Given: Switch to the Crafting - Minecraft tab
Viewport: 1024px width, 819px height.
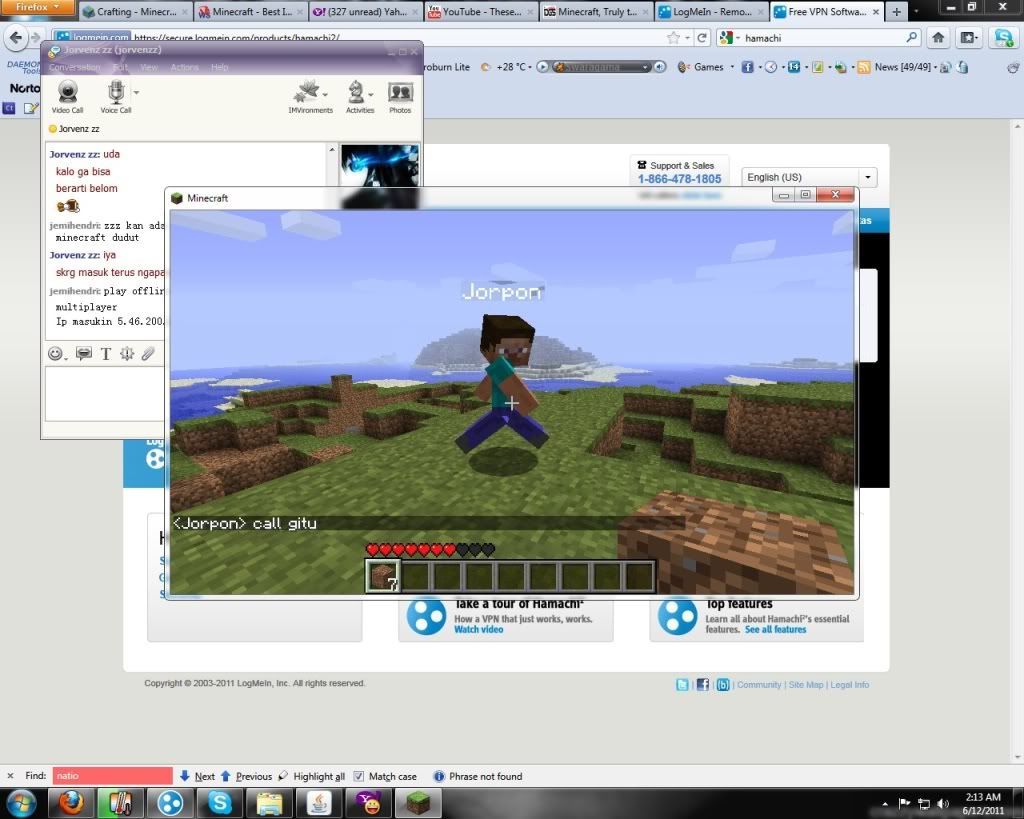Looking at the screenshot, I should pos(136,12).
